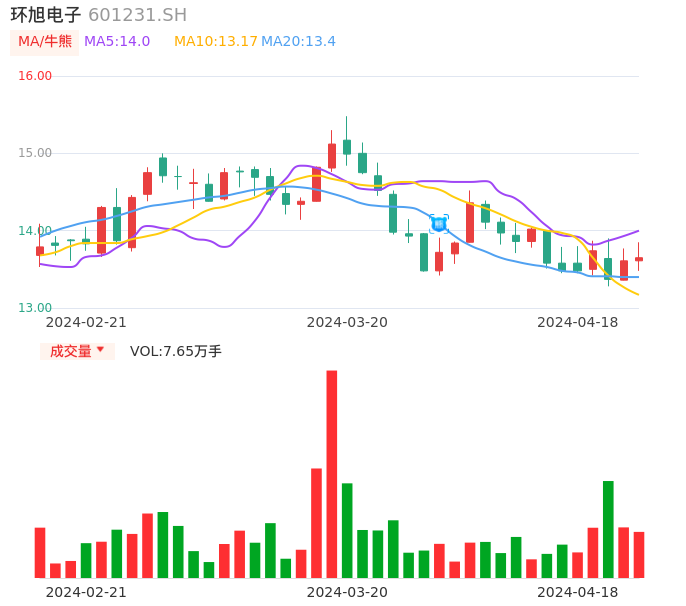Click the MA5:14.0 legend label
Screen dimensions: 686x606
(x=117, y=42)
